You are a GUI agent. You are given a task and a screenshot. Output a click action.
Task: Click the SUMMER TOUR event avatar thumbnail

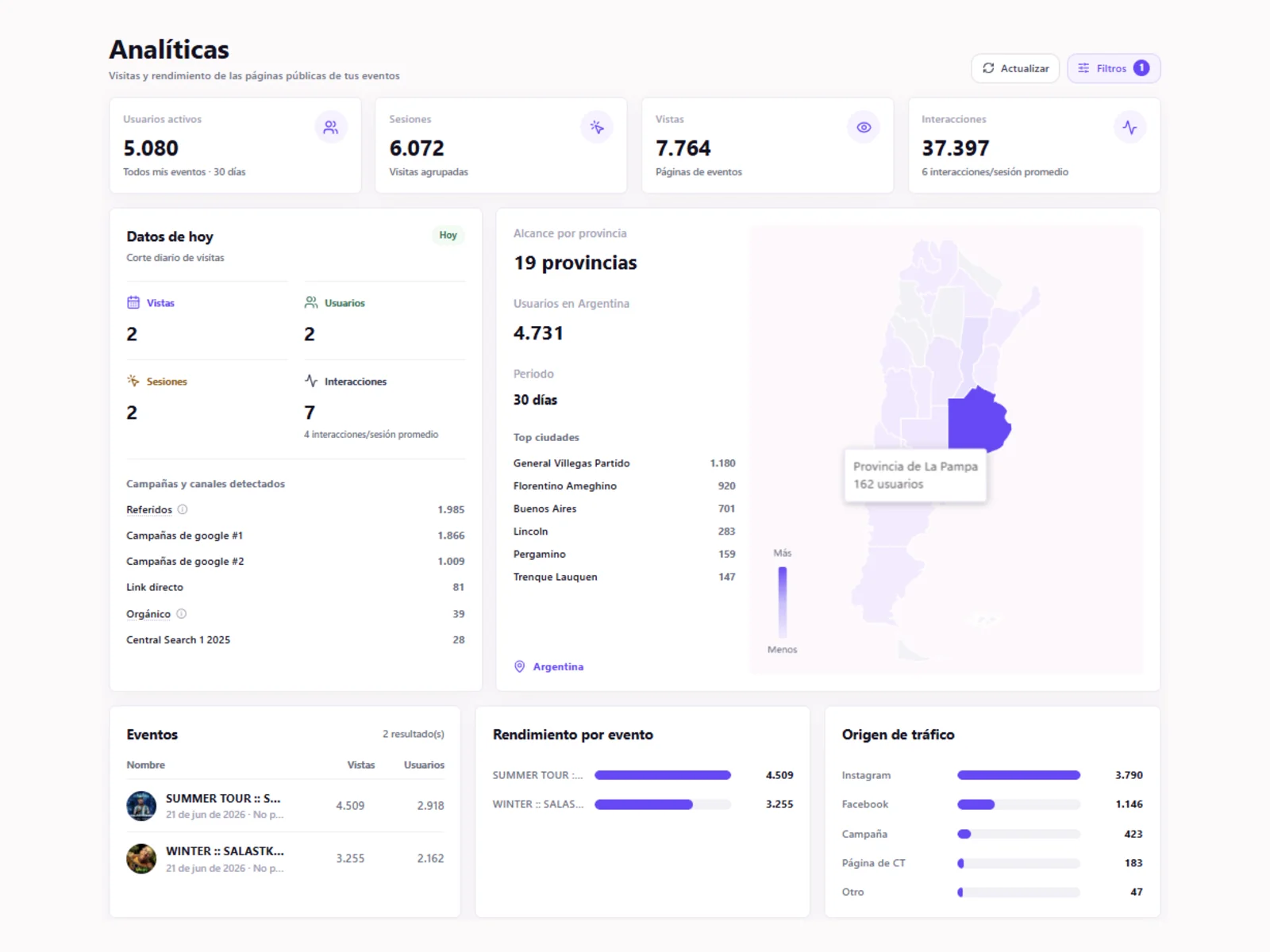click(x=141, y=805)
